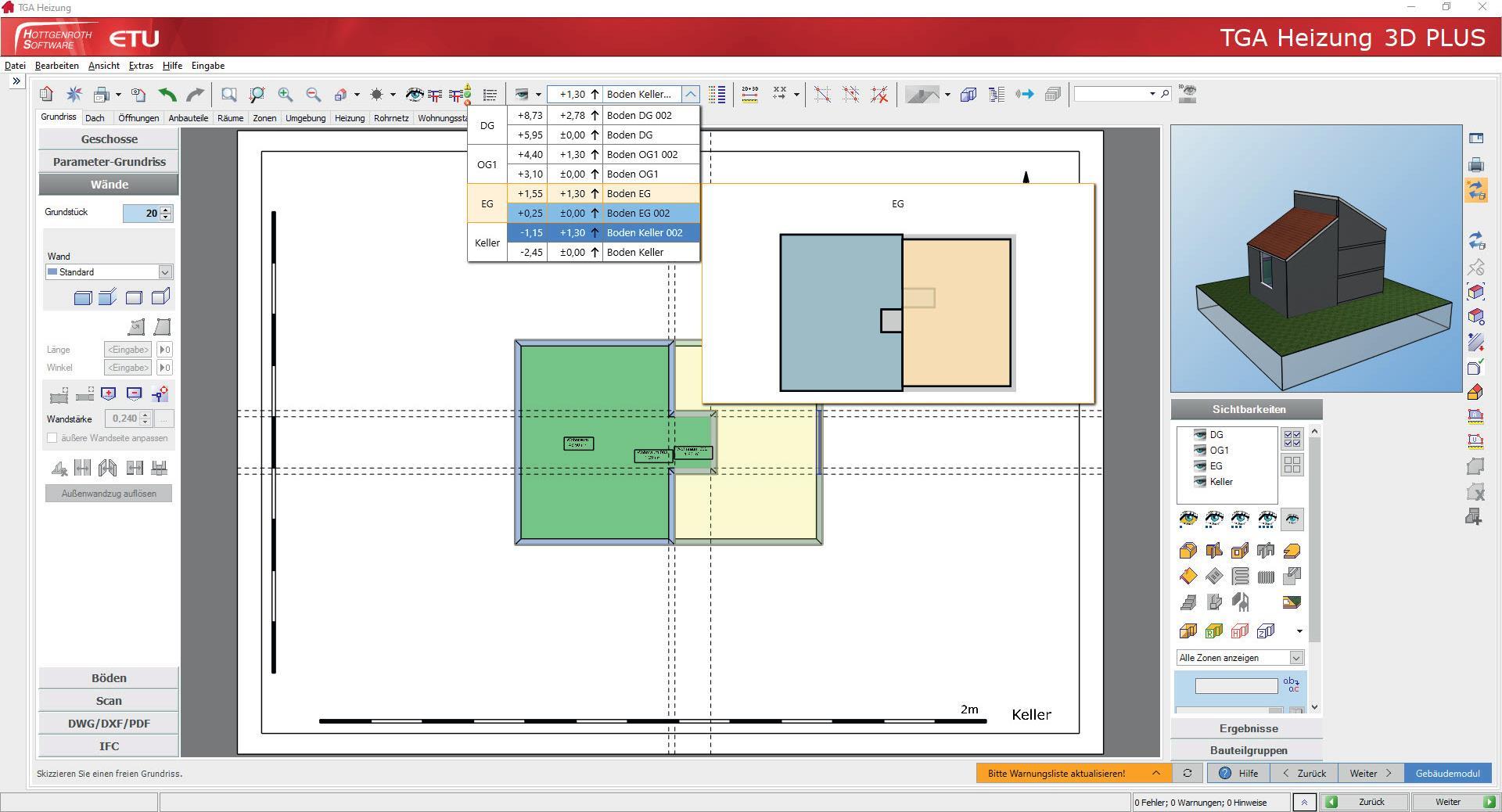Click the radiator visibility icon in Sichtbarkeiten

tap(1266, 577)
